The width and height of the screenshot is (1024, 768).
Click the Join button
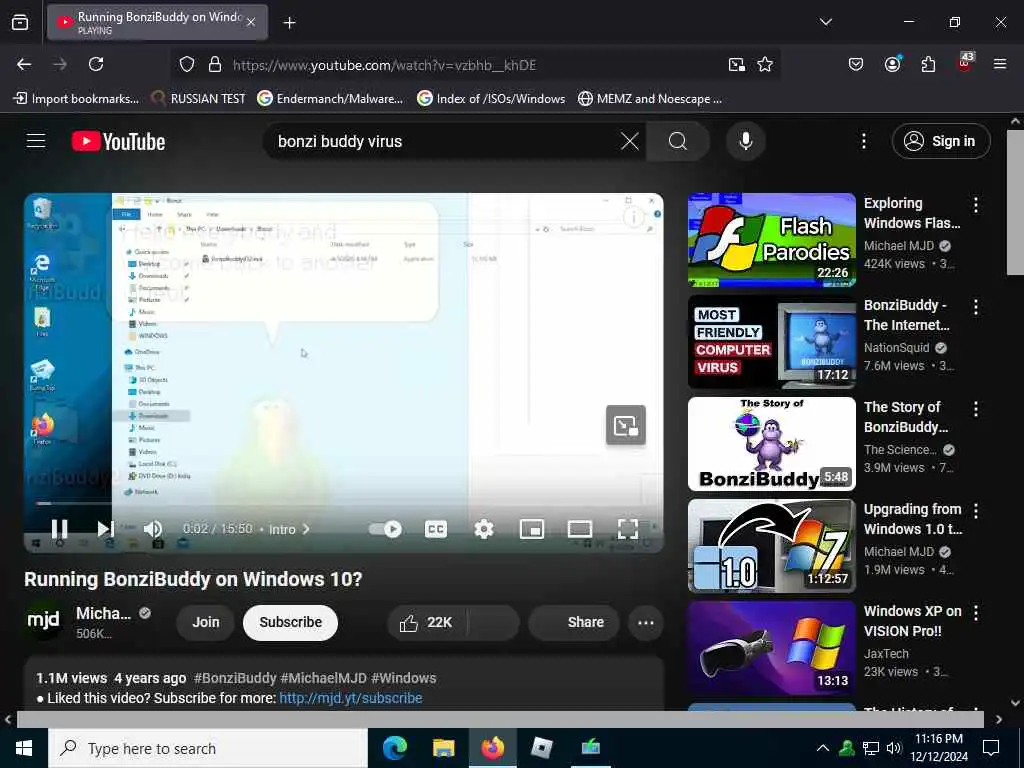(x=206, y=622)
